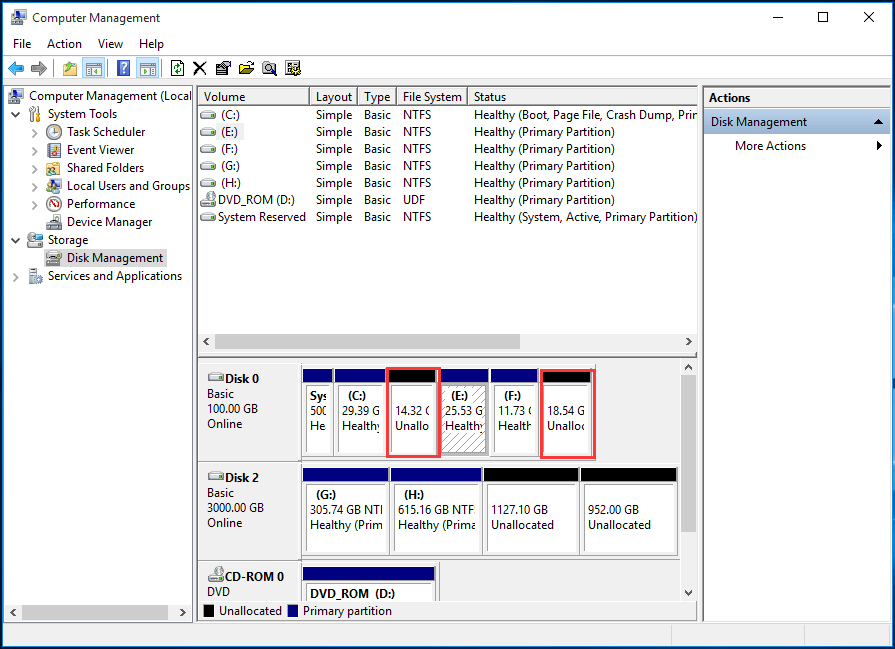Open the Action menu
Screen dimensions: 895x649
[64, 44]
